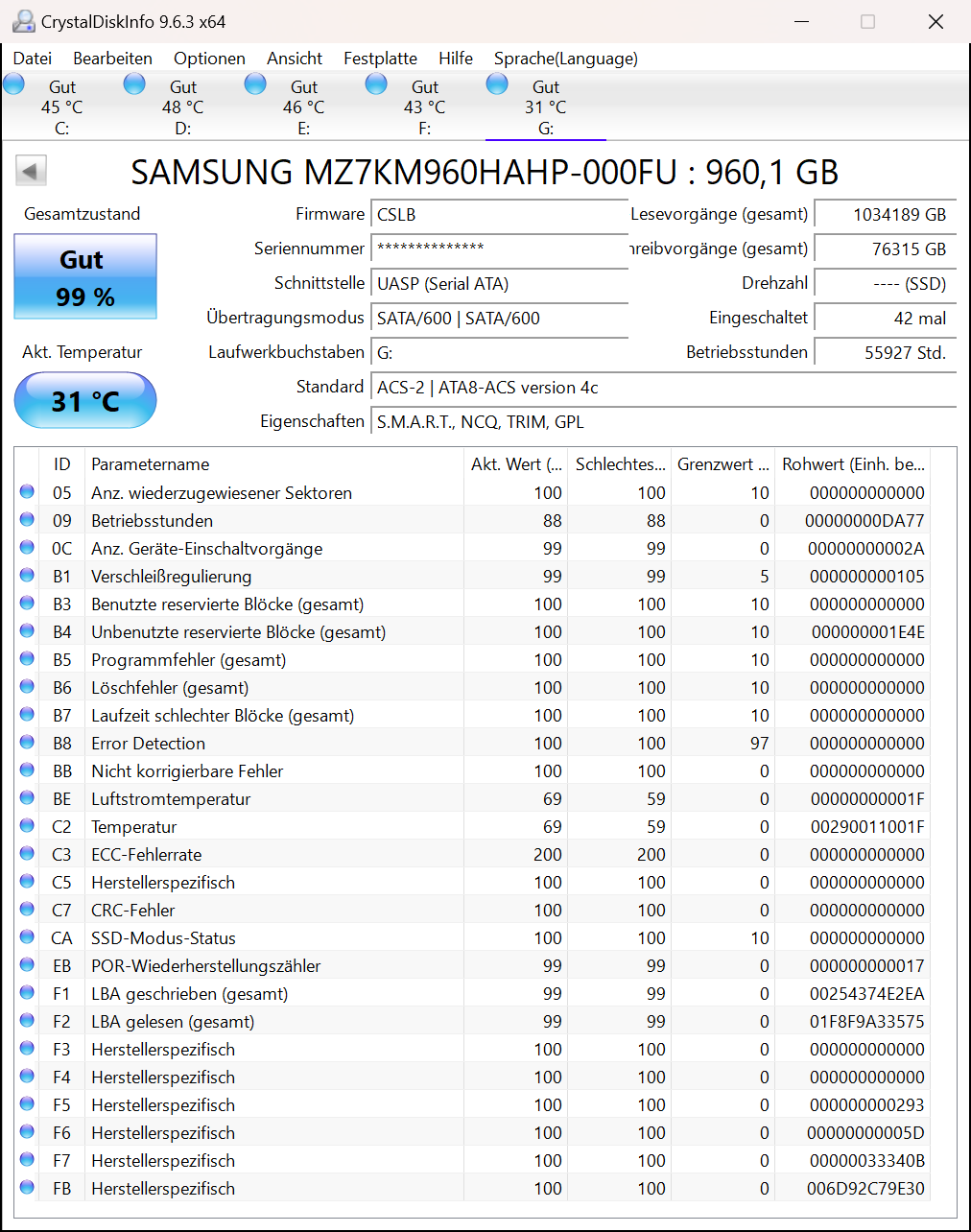This screenshot has height=1232, width=971.
Task: Click status orb for Verschleißregulierung row
Action: click(x=27, y=576)
